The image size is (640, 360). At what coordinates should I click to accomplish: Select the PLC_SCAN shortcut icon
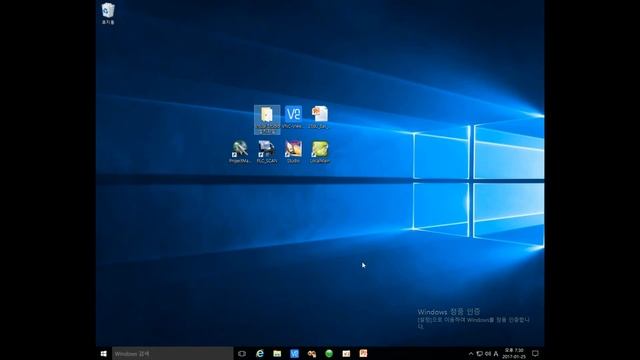(267, 152)
